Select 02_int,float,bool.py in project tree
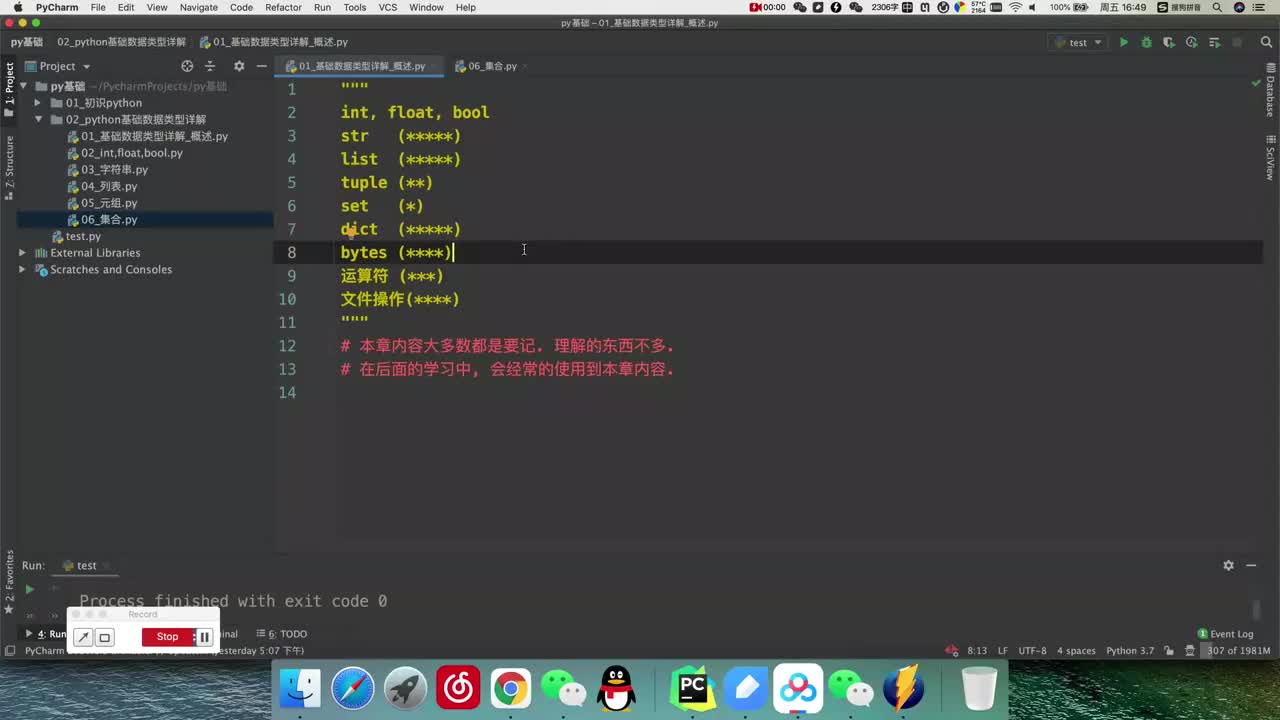Screen dimensions: 1280x720 [x=132, y=153]
